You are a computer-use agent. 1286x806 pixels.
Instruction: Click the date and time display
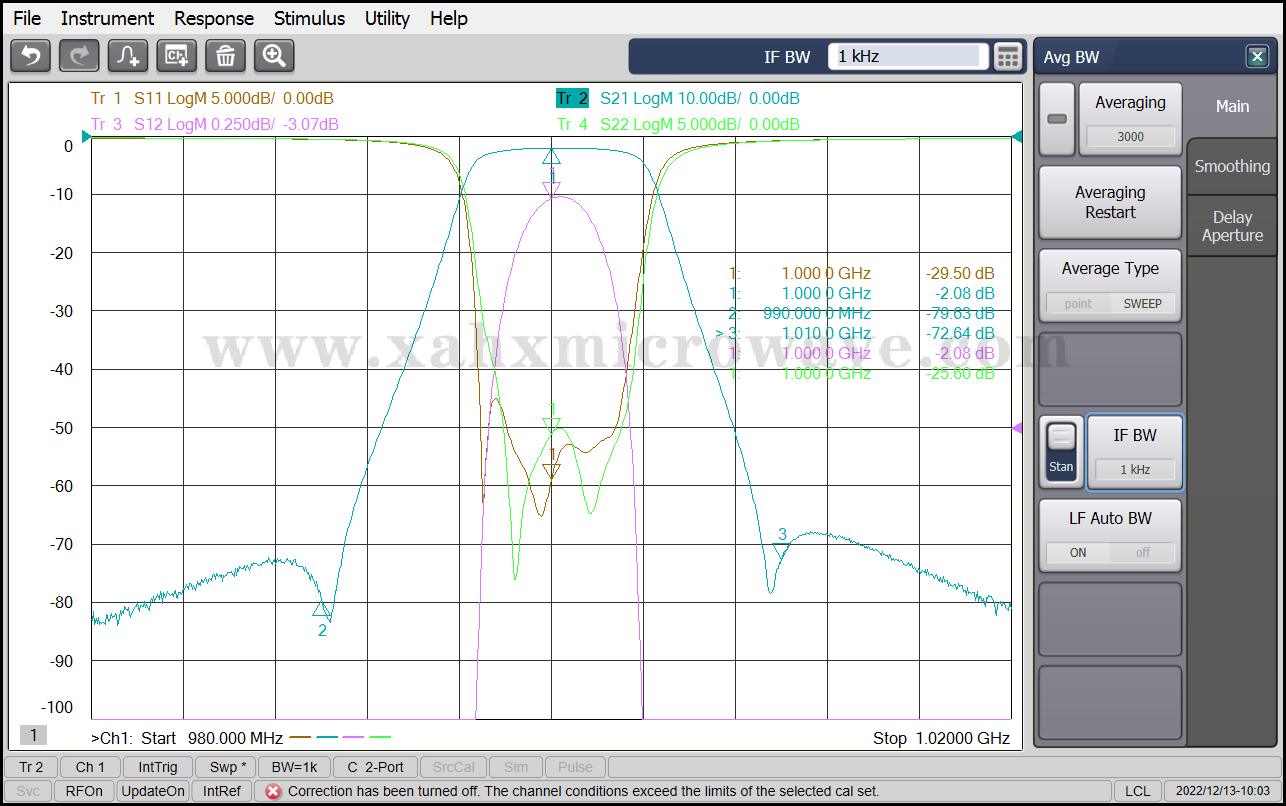pos(1221,791)
